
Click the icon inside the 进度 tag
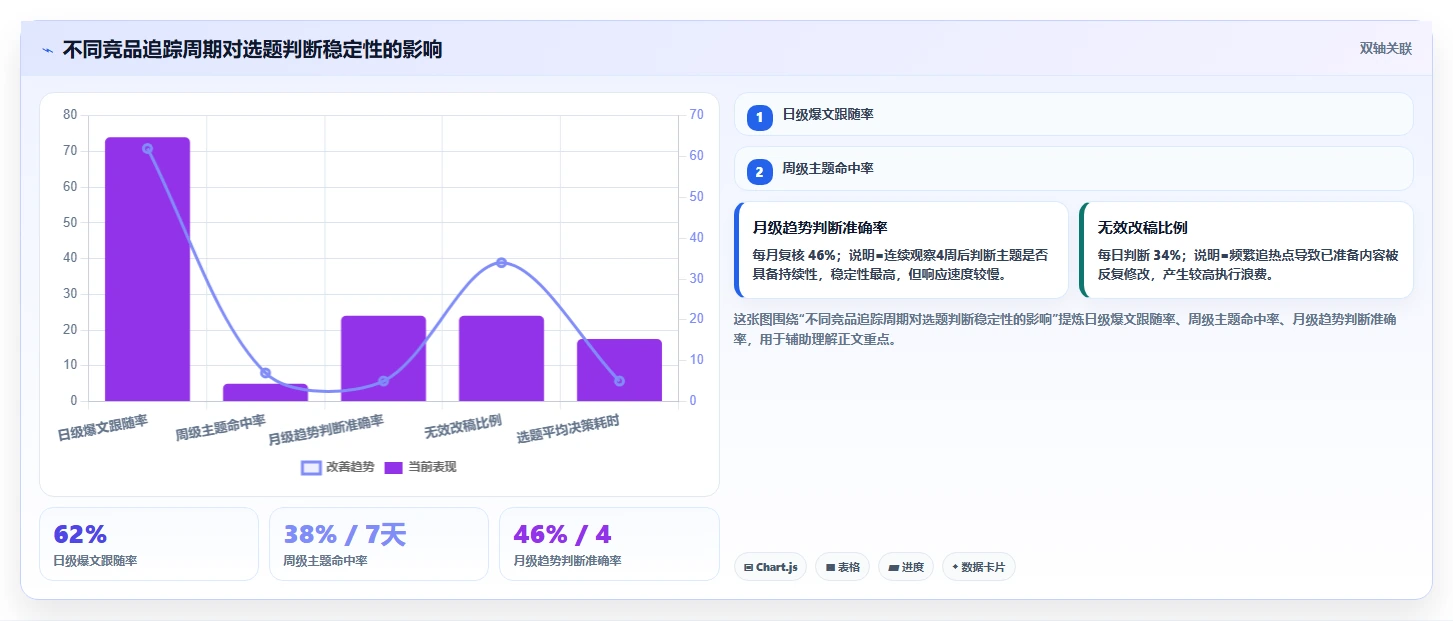(893, 567)
